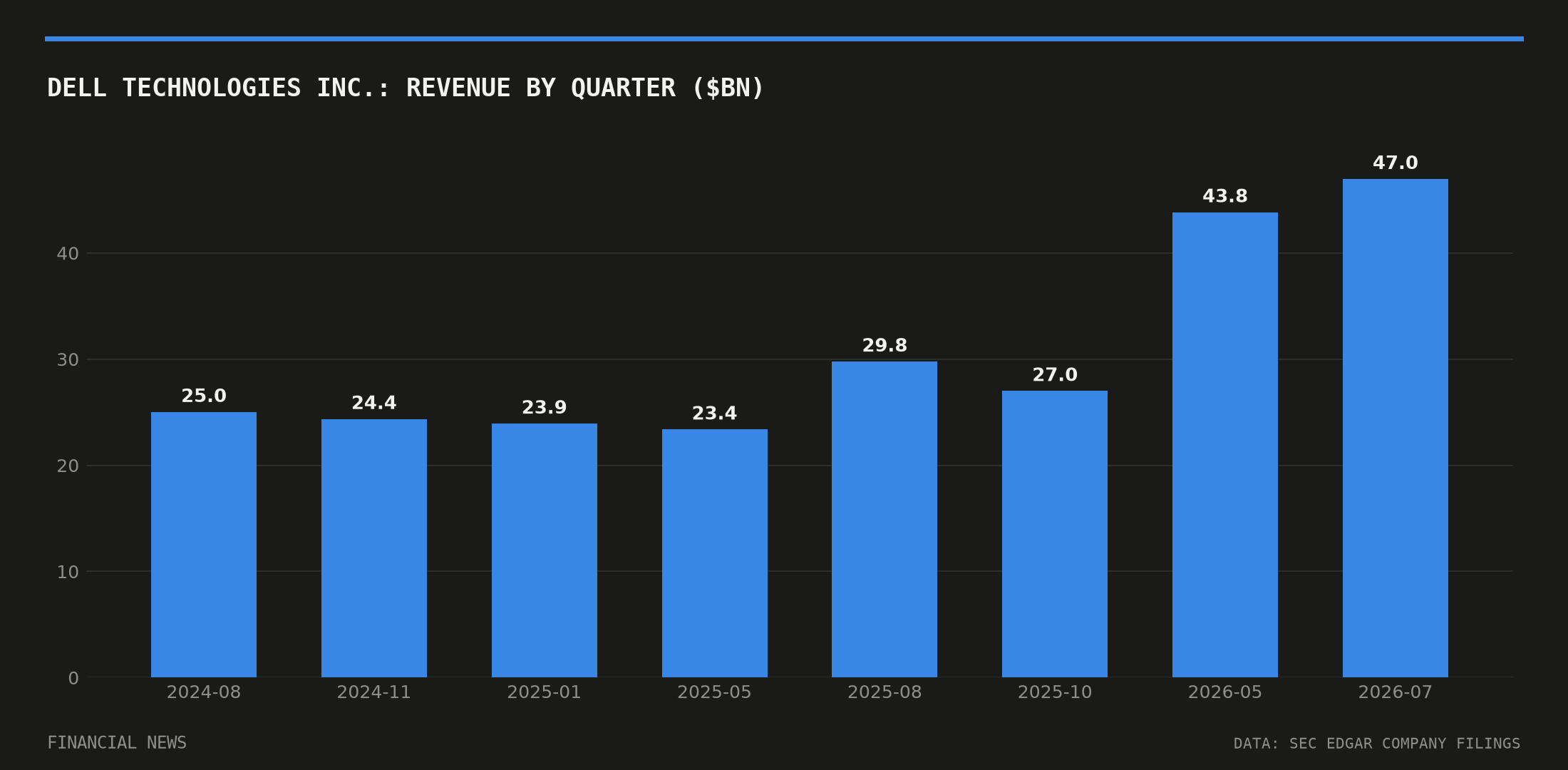Click the 43.8 value label

[1225, 196]
